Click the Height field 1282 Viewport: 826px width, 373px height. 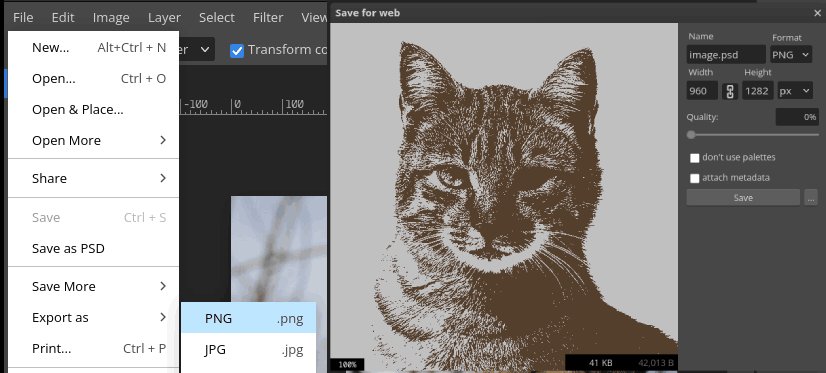click(758, 91)
